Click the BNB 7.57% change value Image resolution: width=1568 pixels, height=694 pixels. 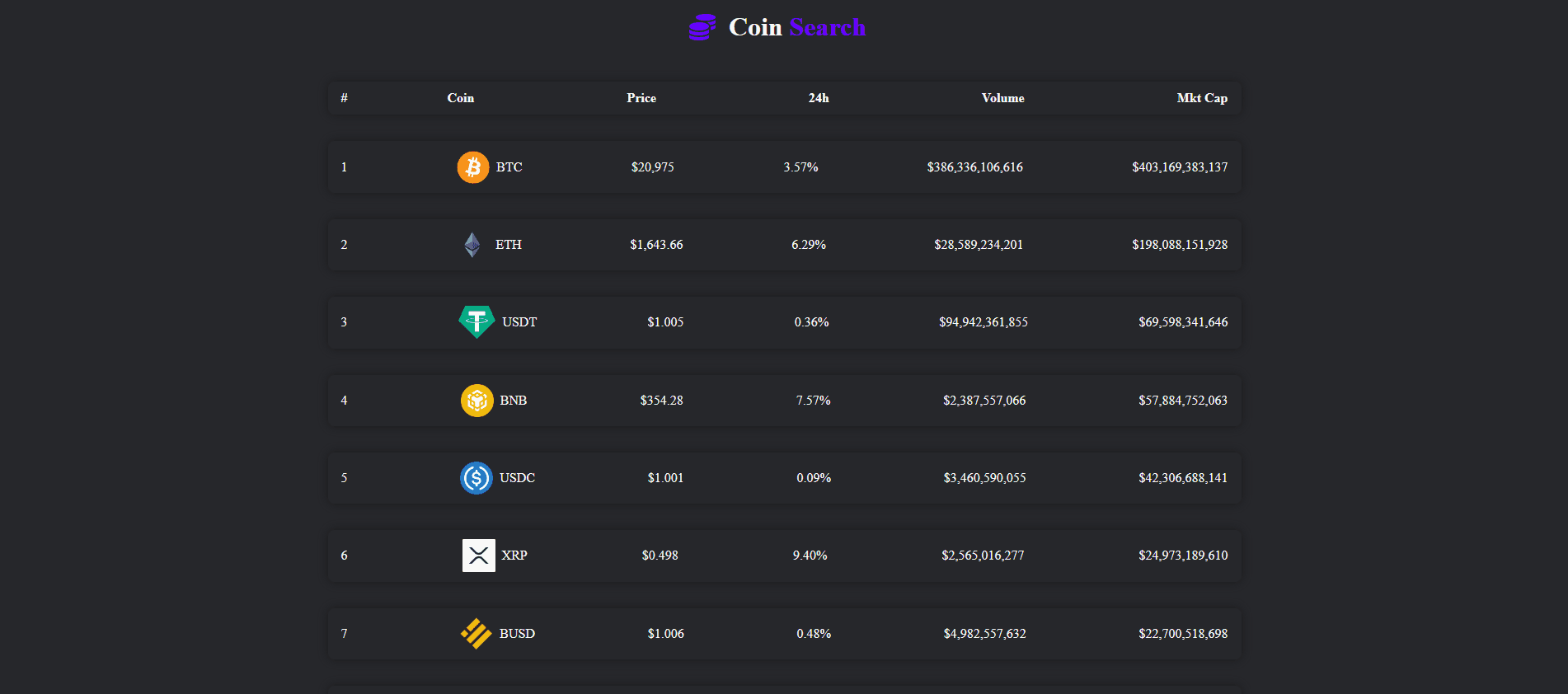point(814,401)
